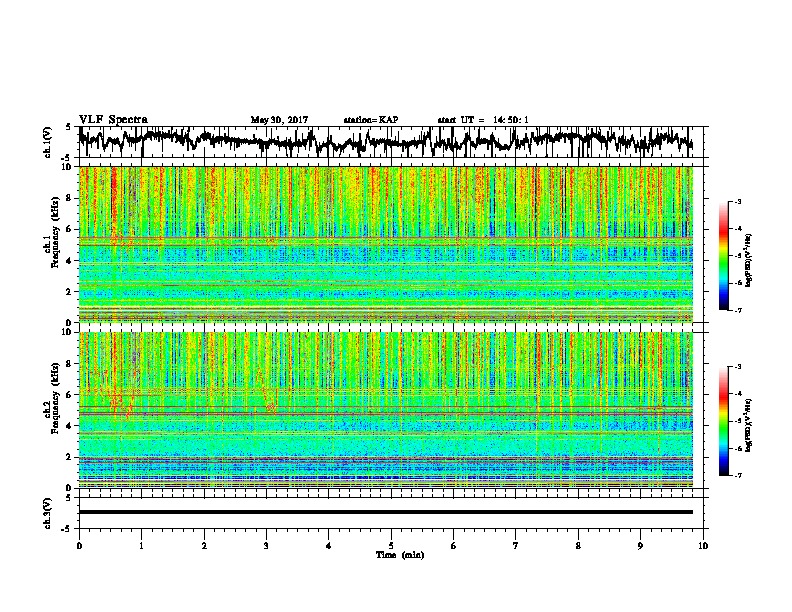Click the '6' tick on the time axis
The height and width of the screenshot is (612, 792).
(454, 546)
